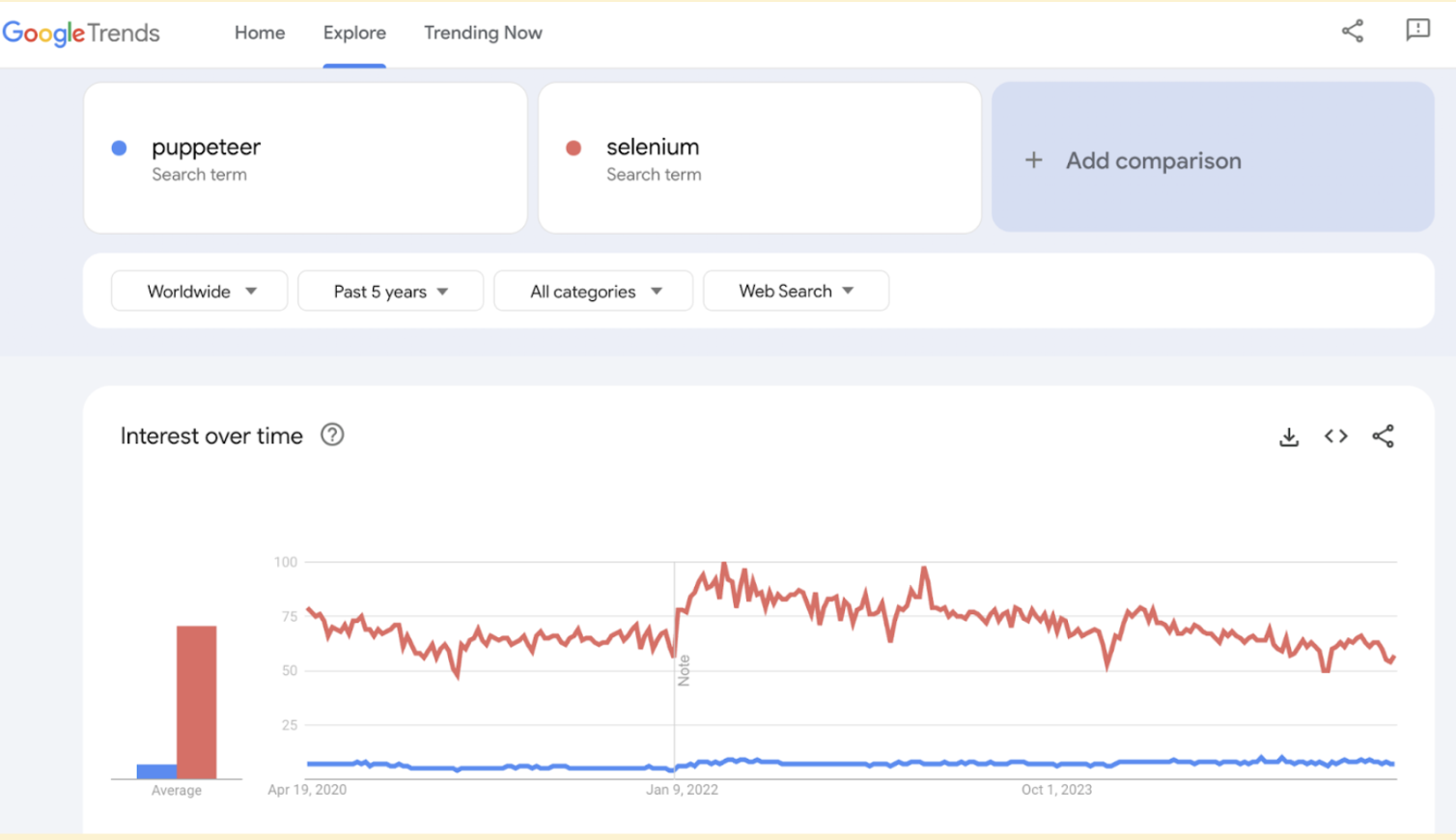Click the Note marker on the chart

pyautogui.click(x=684, y=670)
